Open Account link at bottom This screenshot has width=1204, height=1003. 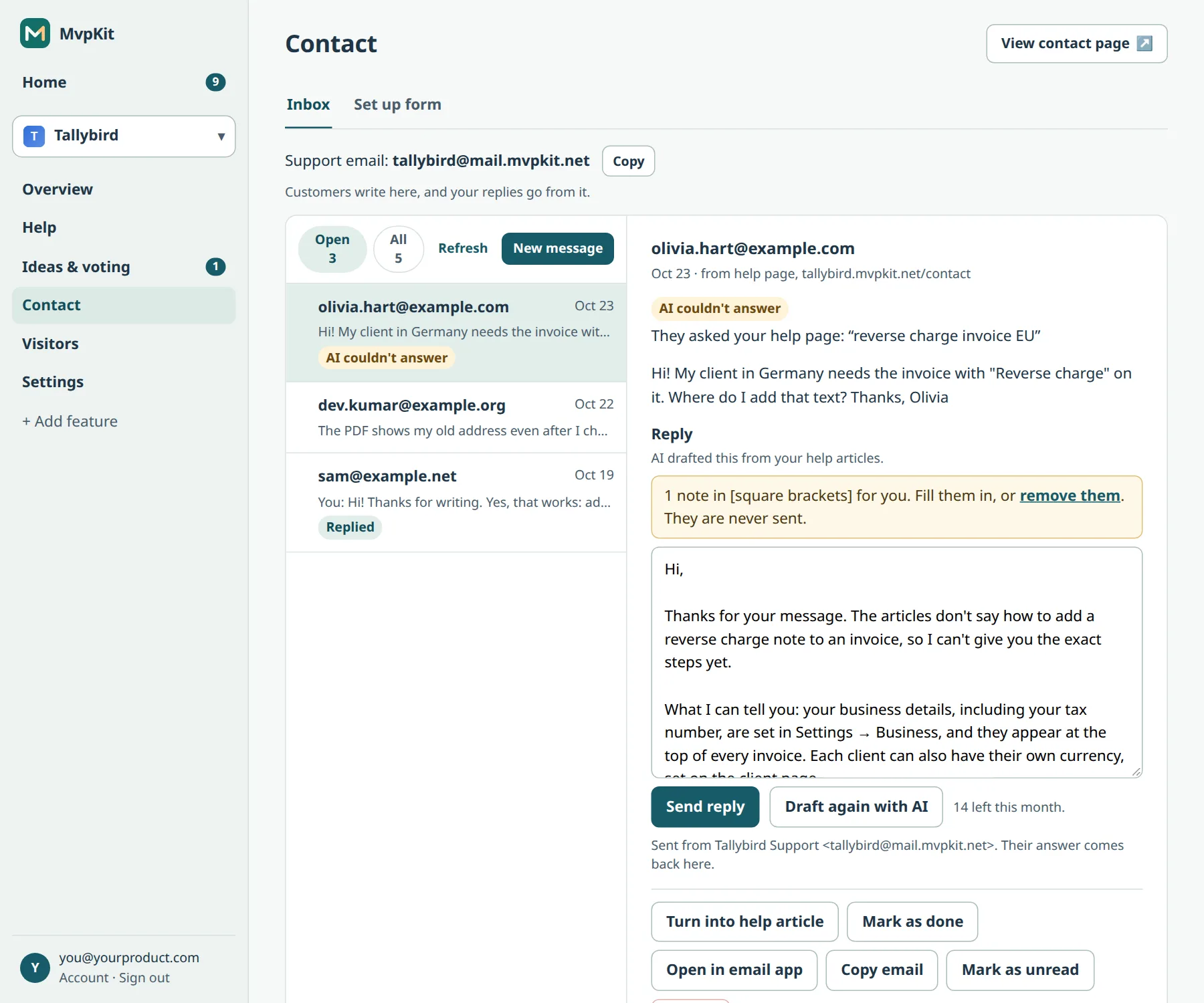(84, 978)
